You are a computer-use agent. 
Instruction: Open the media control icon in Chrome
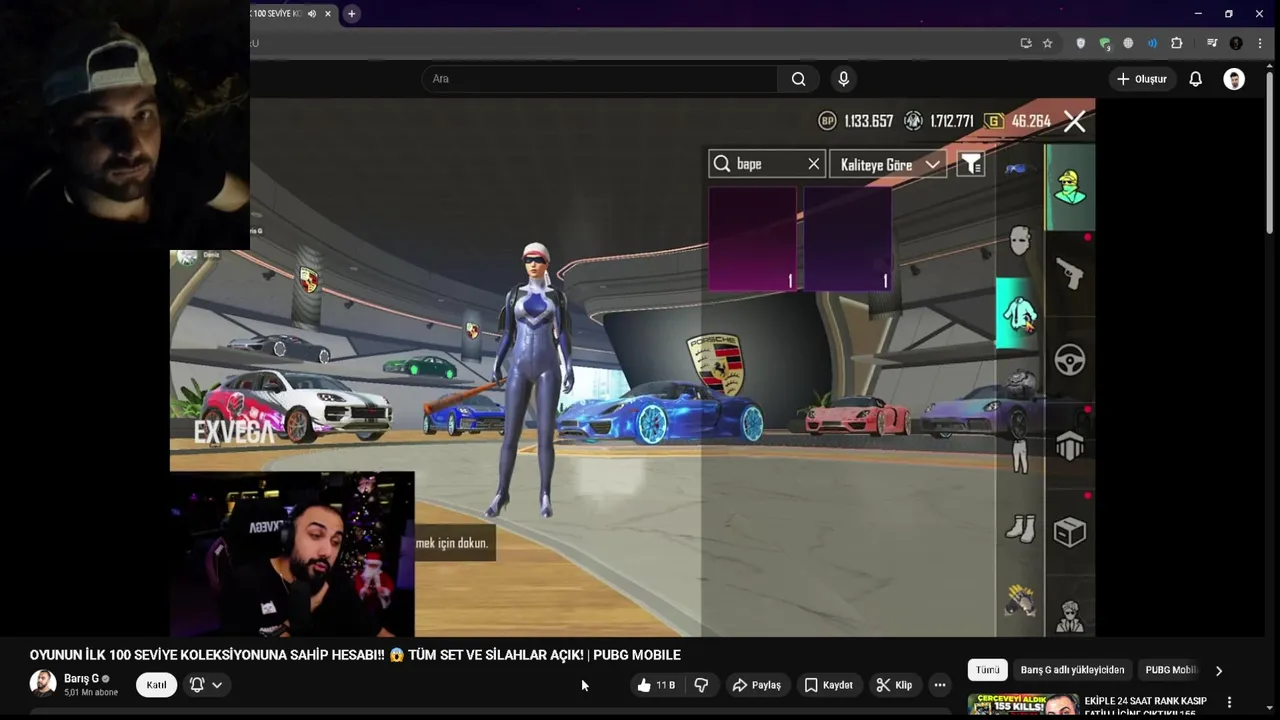pos(1212,43)
